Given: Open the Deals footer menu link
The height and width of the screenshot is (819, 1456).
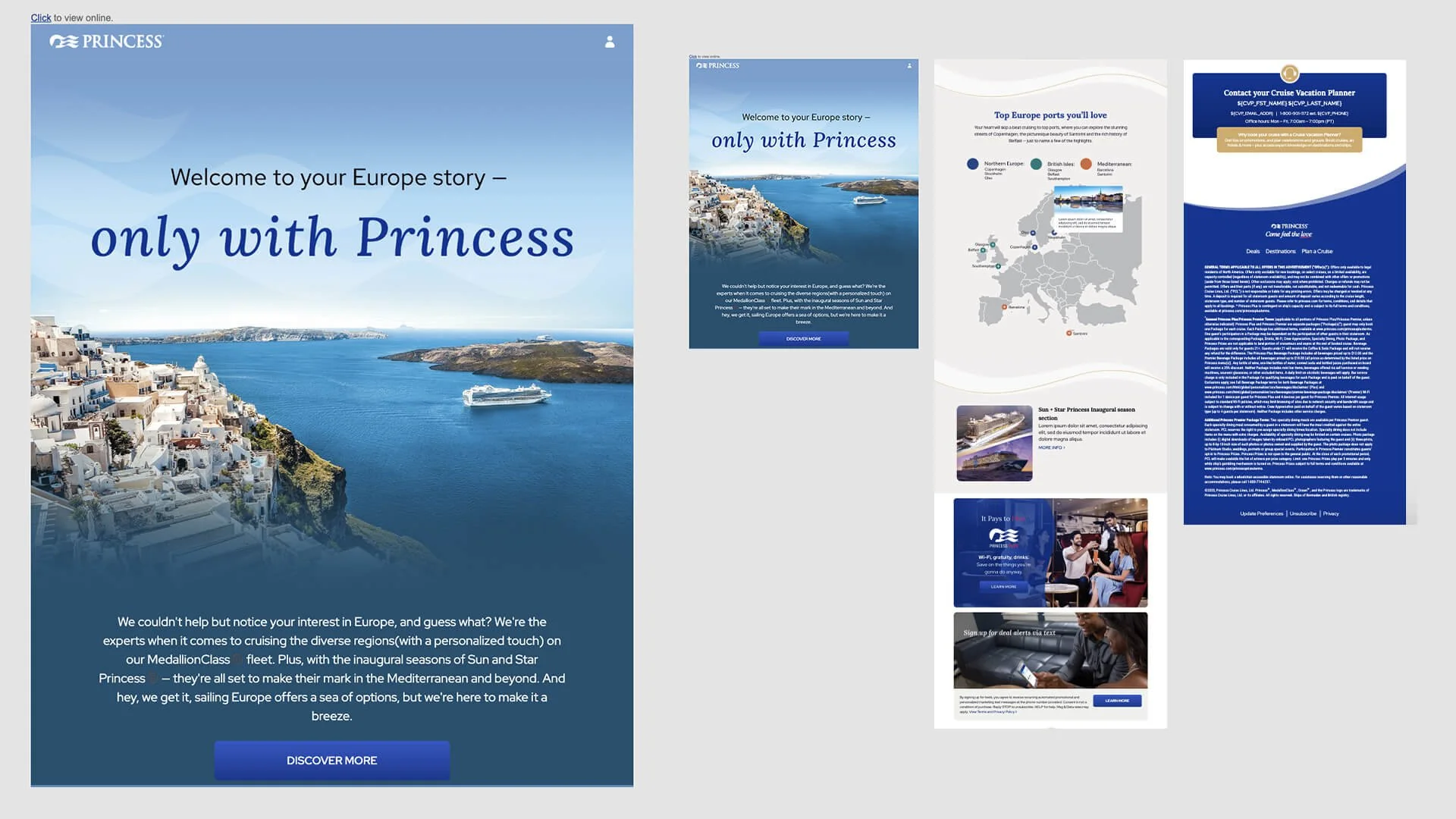Looking at the screenshot, I should 1253,251.
